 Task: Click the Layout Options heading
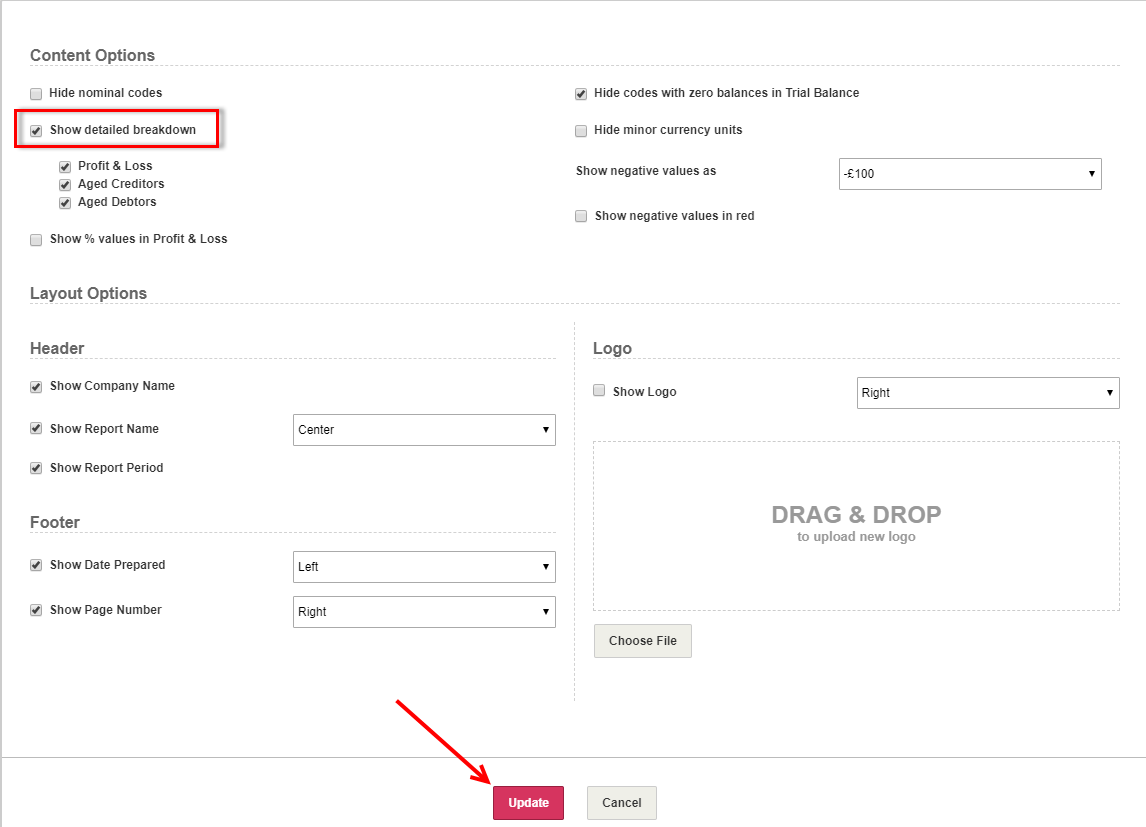[88, 293]
